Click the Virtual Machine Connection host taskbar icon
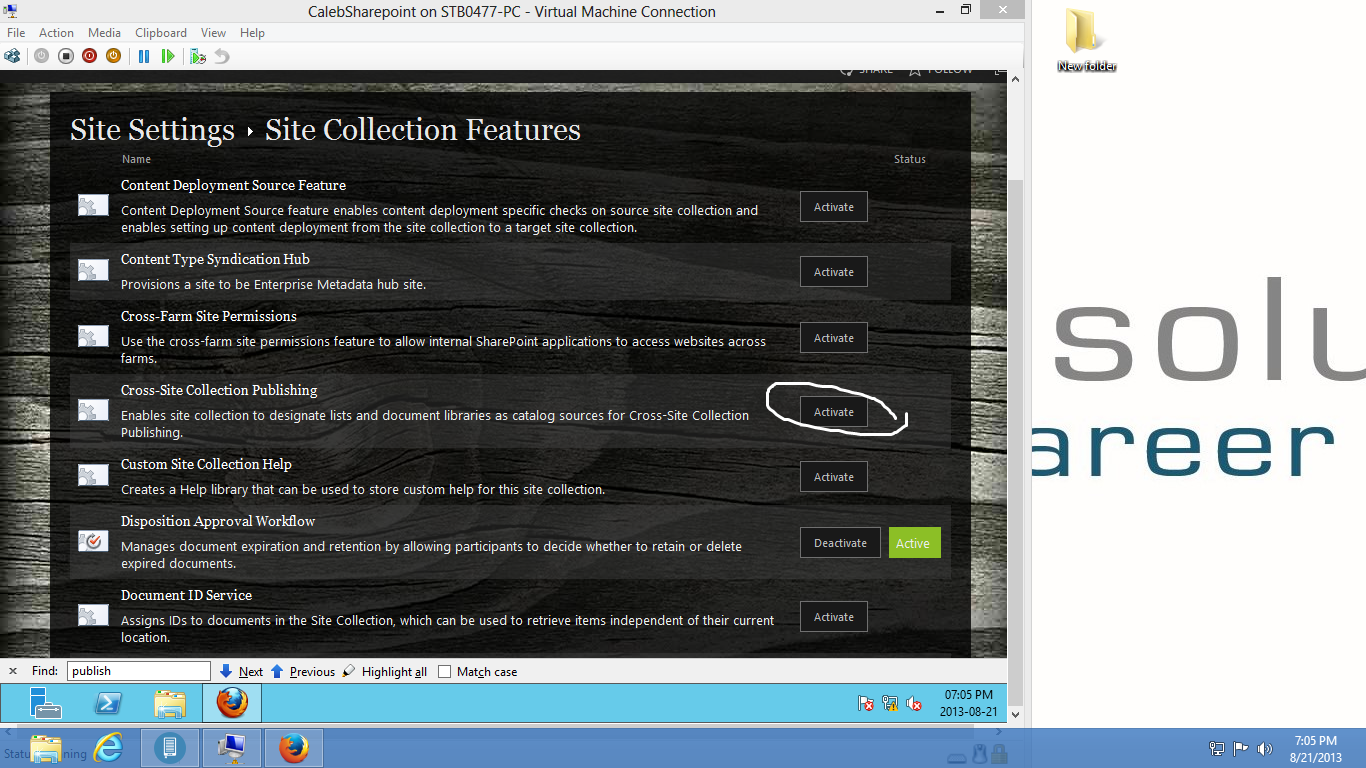This screenshot has width=1366, height=768. click(232, 748)
